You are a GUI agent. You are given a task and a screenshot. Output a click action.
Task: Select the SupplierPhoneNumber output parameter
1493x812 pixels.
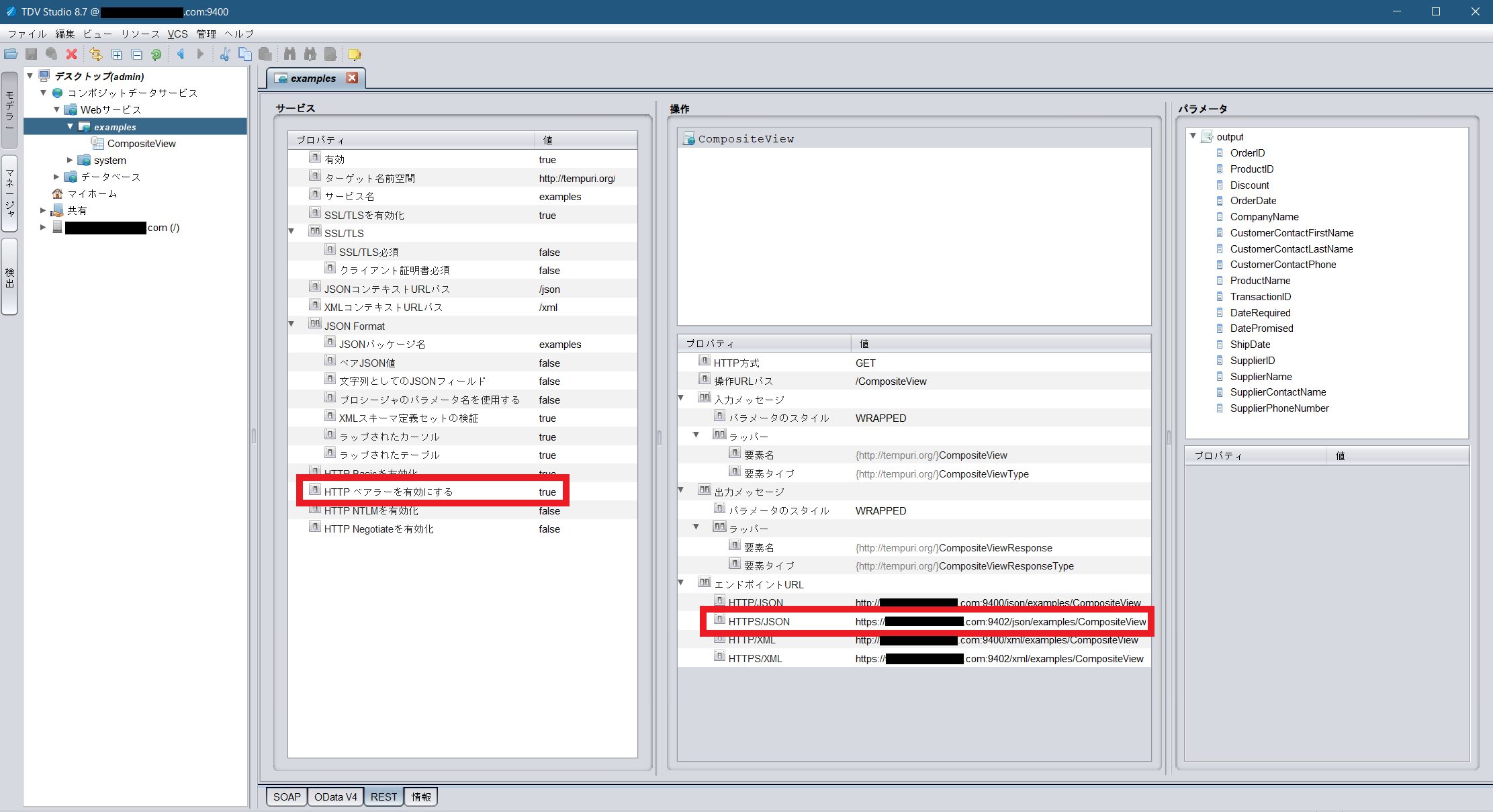[1279, 408]
